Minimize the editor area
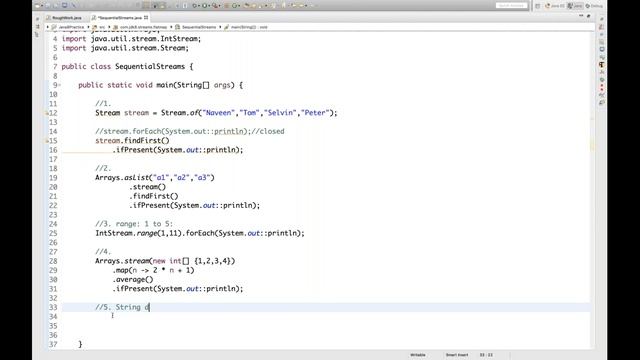Image resolution: width=640 pixels, height=360 pixels. (581, 16)
